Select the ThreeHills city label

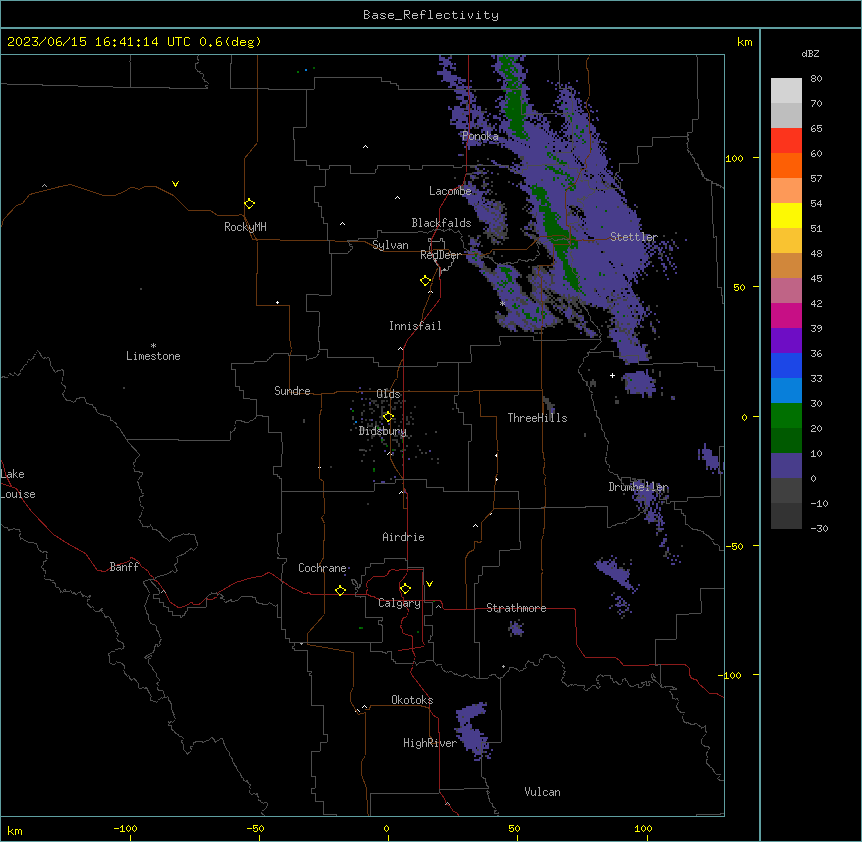pyautogui.click(x=537, y=418)
